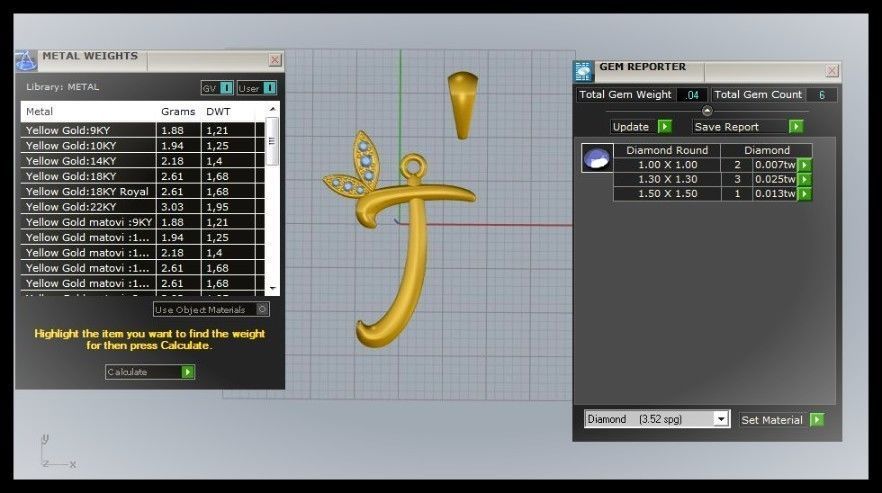
Task: Click green arrow next to Update
Action: pos(665,127)
